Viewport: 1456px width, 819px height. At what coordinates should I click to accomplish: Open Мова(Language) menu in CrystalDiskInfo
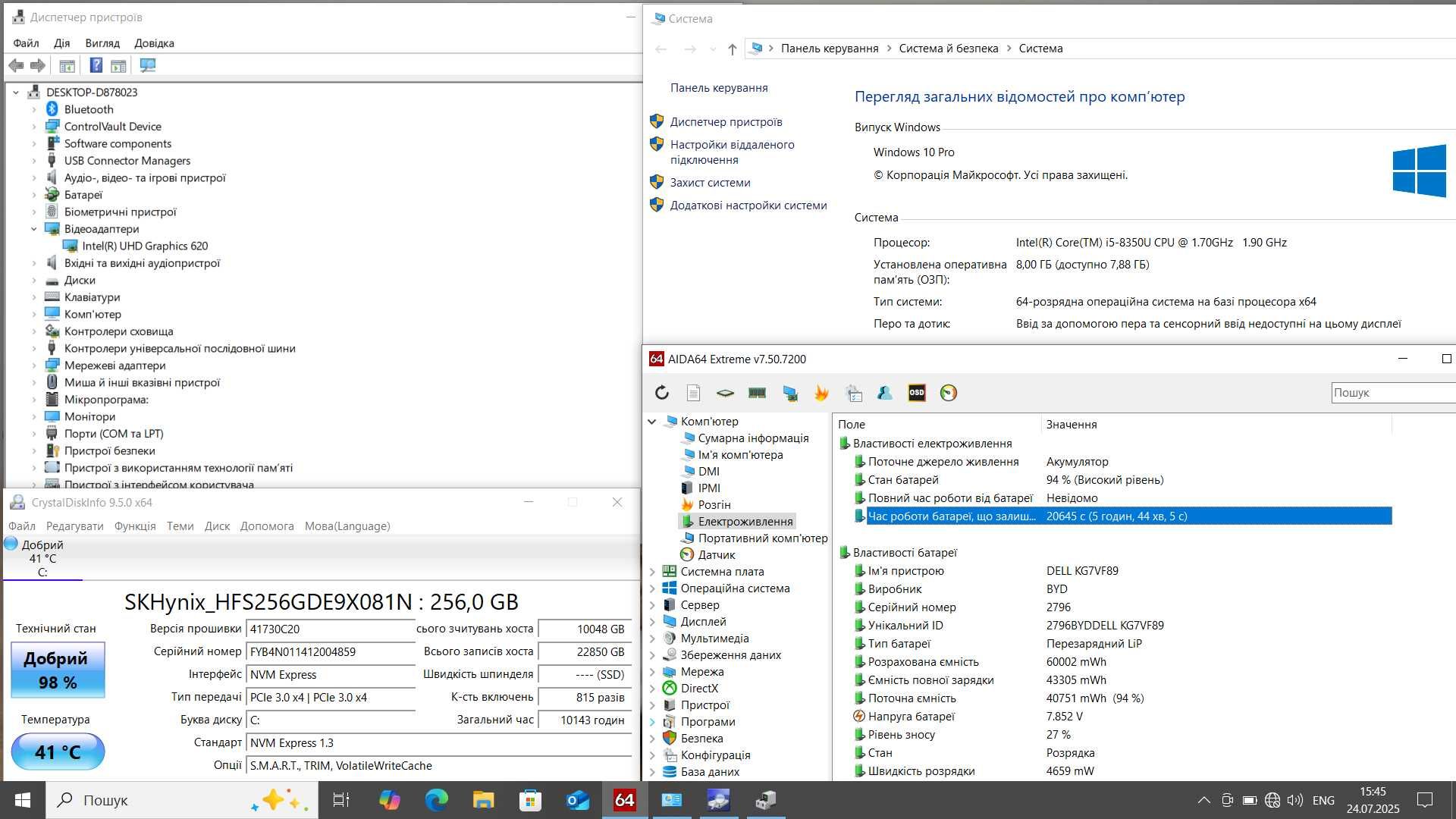click(x=347, y=526)
